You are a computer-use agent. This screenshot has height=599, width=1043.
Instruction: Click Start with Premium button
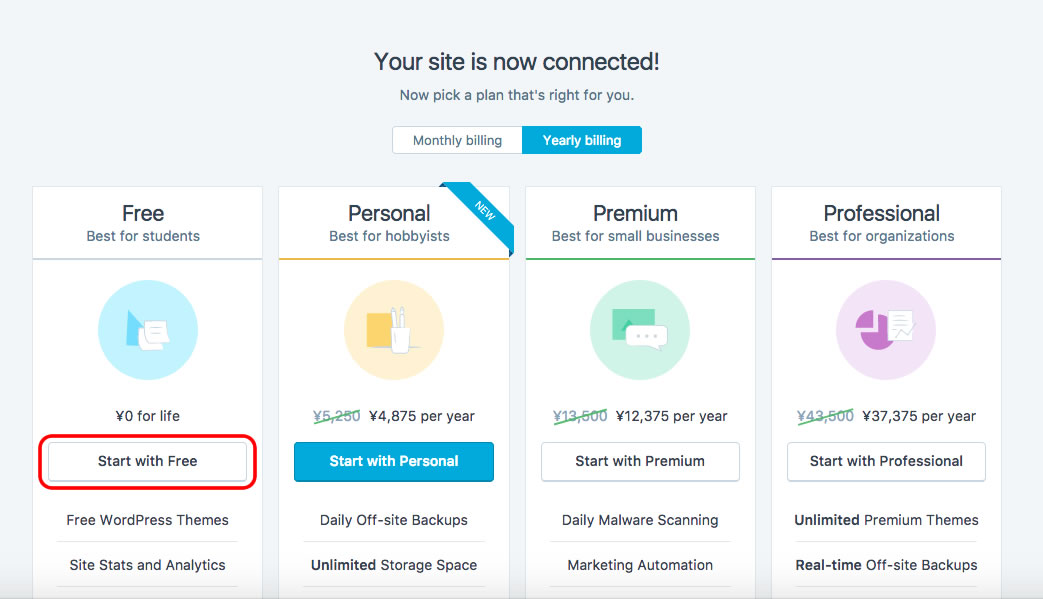tap(640, 461)
